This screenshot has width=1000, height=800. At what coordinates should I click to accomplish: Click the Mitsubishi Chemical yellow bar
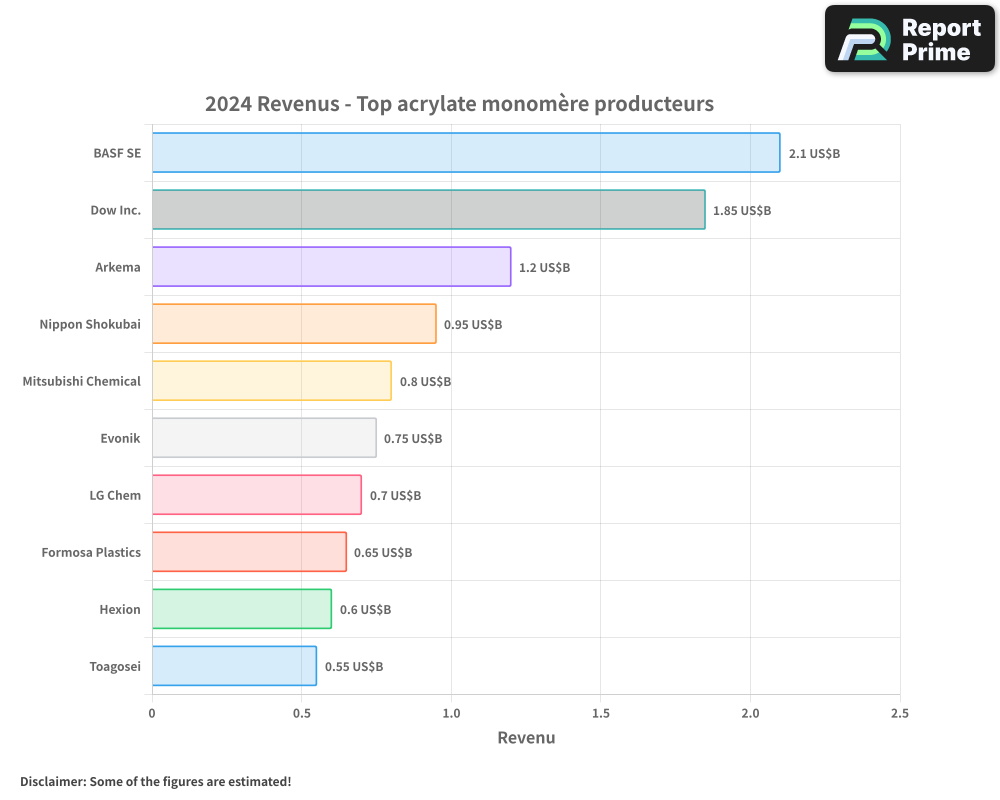(271, 381)
